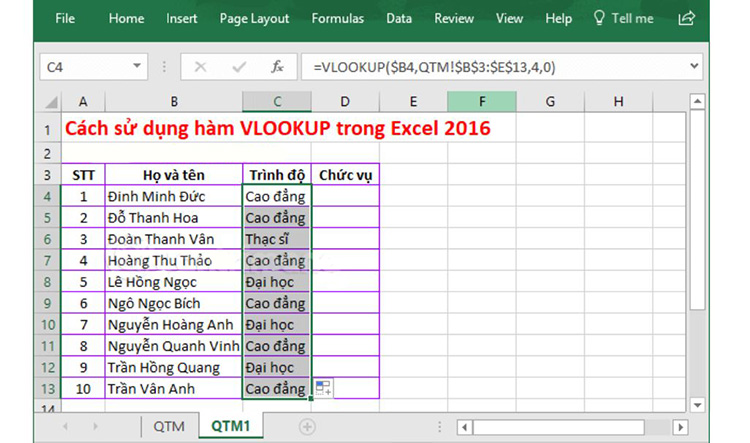Select the Page Layout tab
Image resolution: width=750 pixels, height=443 pixels.
[254, 19]
